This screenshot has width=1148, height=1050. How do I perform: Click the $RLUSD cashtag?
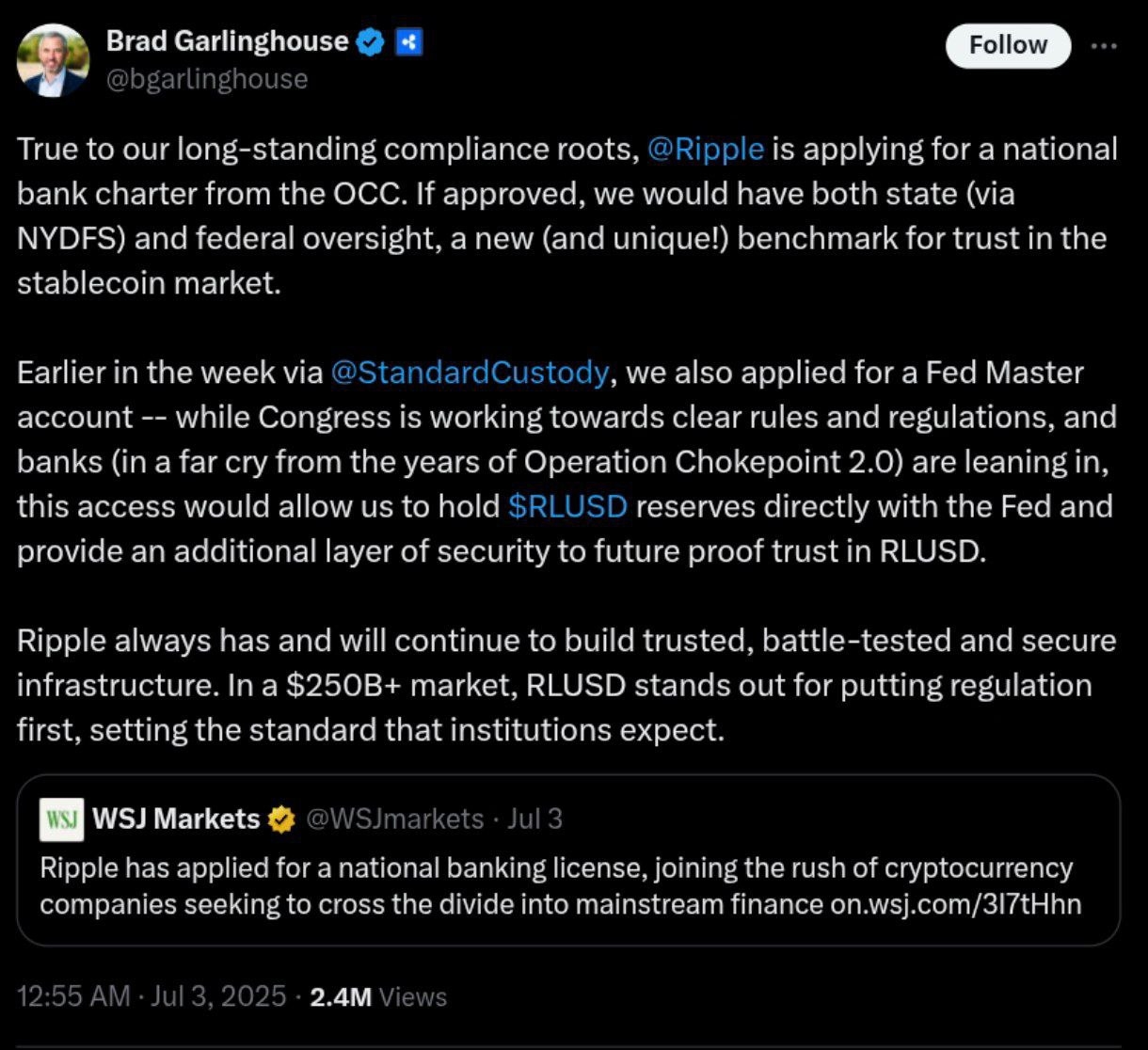566,506
